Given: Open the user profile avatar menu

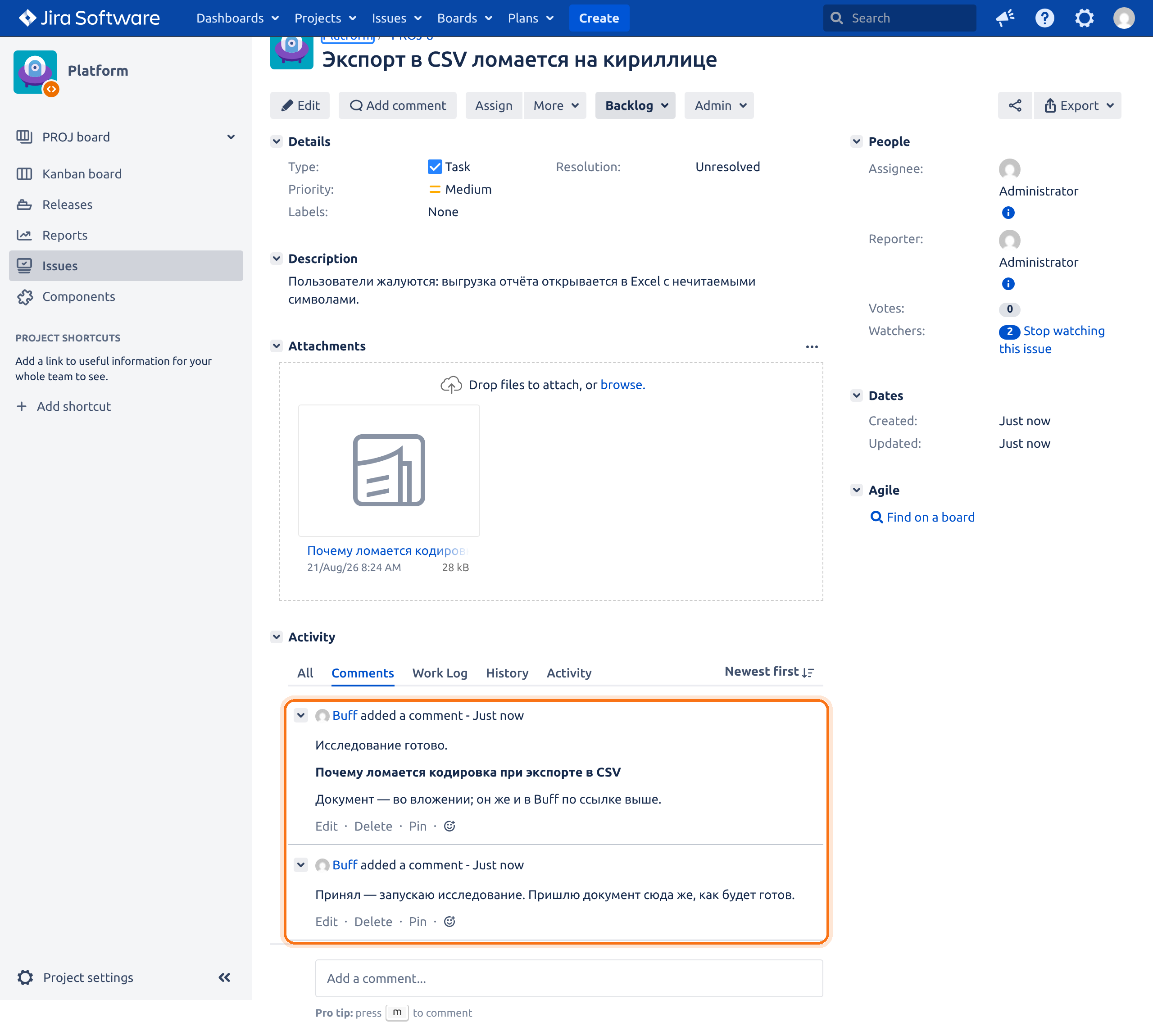Looking at the screenshot, I should point(1123,18).
